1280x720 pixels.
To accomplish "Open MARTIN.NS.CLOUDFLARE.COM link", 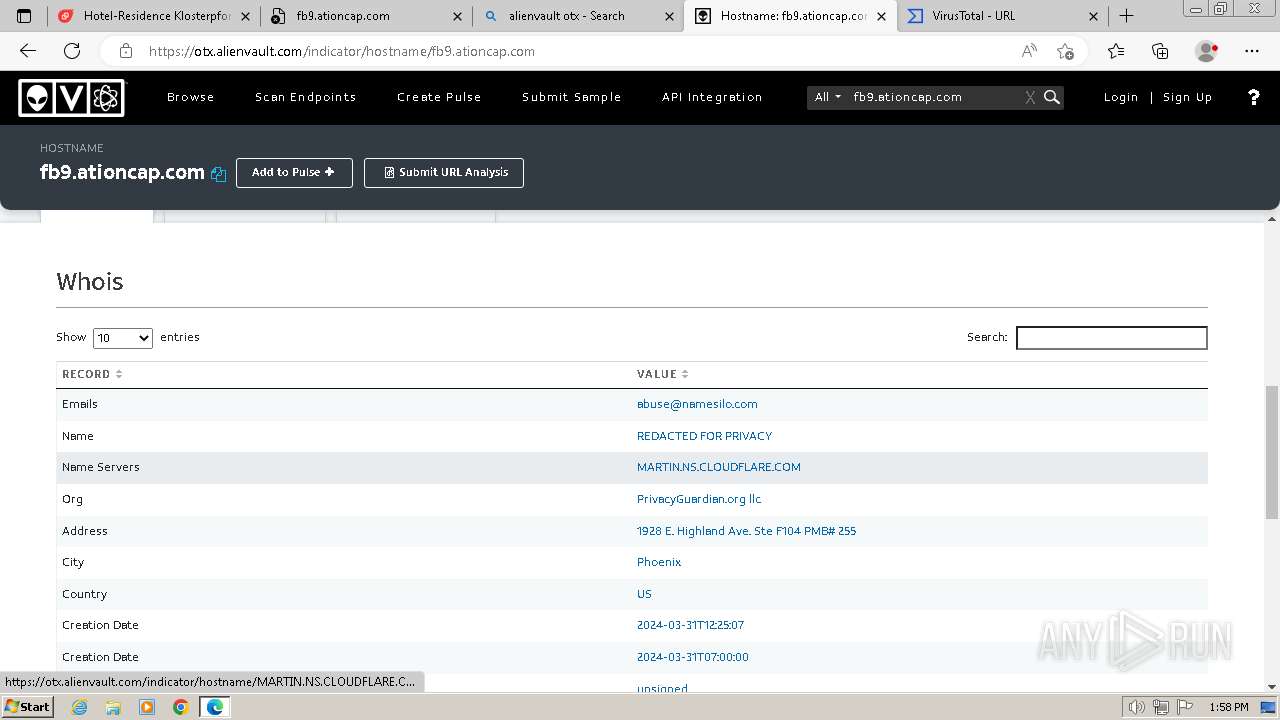I will 719,467.
